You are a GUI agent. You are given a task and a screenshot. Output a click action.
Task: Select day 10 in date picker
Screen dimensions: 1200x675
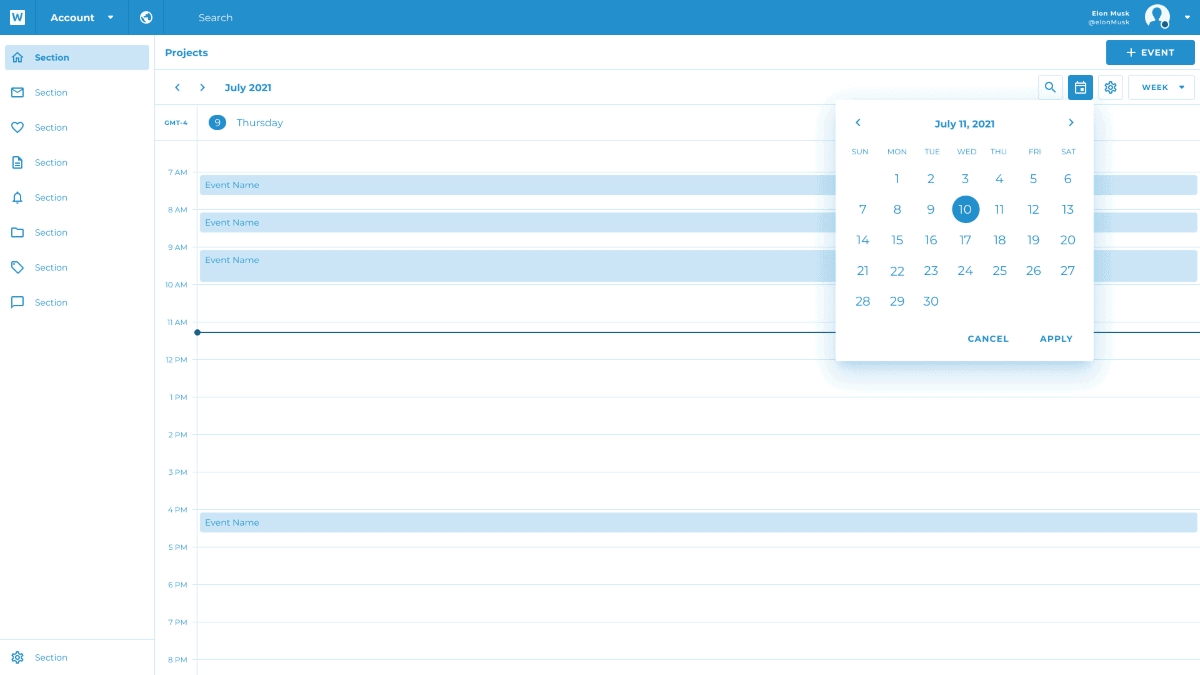click(x=965, y=209)
